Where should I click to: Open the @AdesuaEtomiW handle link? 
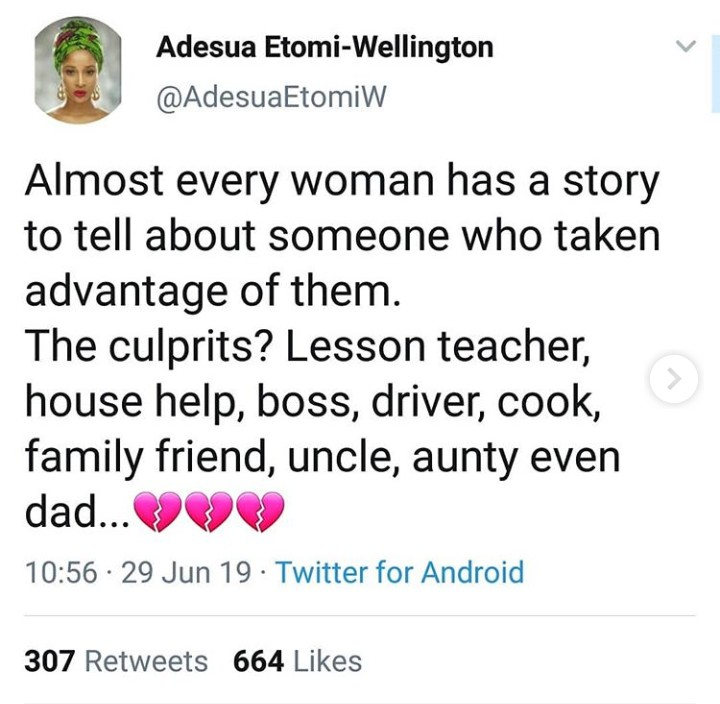[271, 96]
